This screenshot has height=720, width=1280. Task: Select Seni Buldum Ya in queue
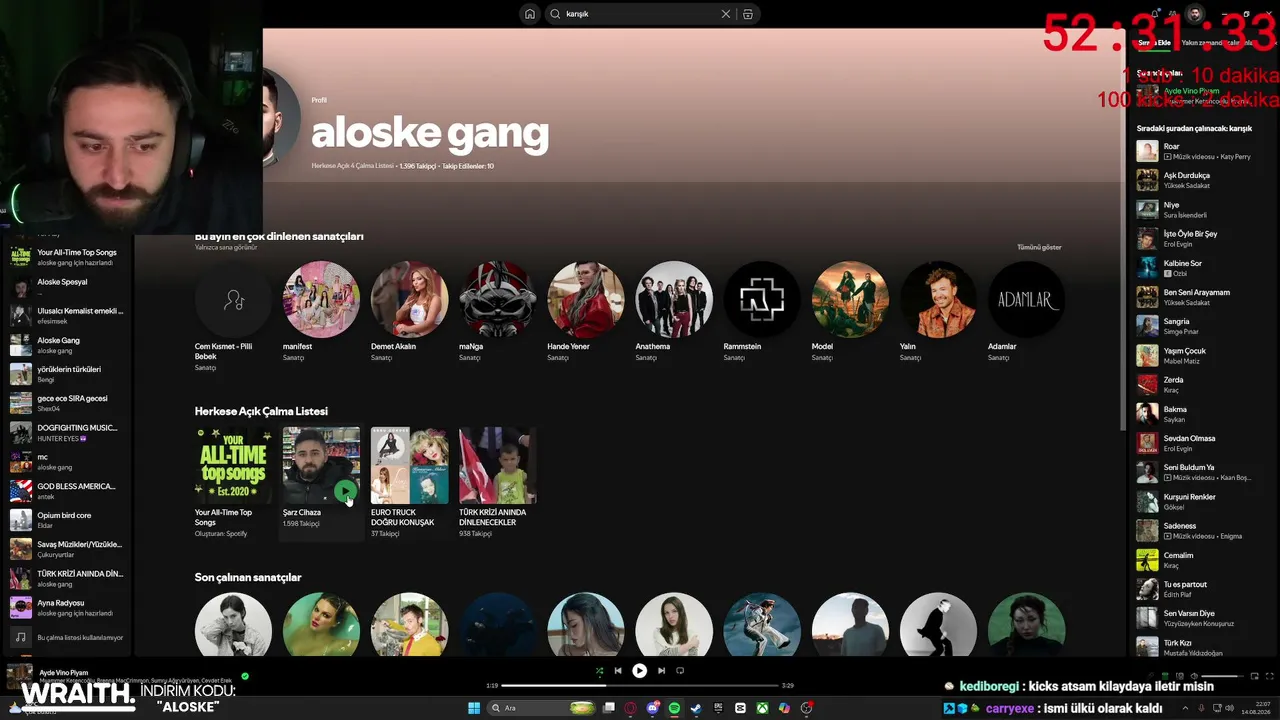(1204, 472)
